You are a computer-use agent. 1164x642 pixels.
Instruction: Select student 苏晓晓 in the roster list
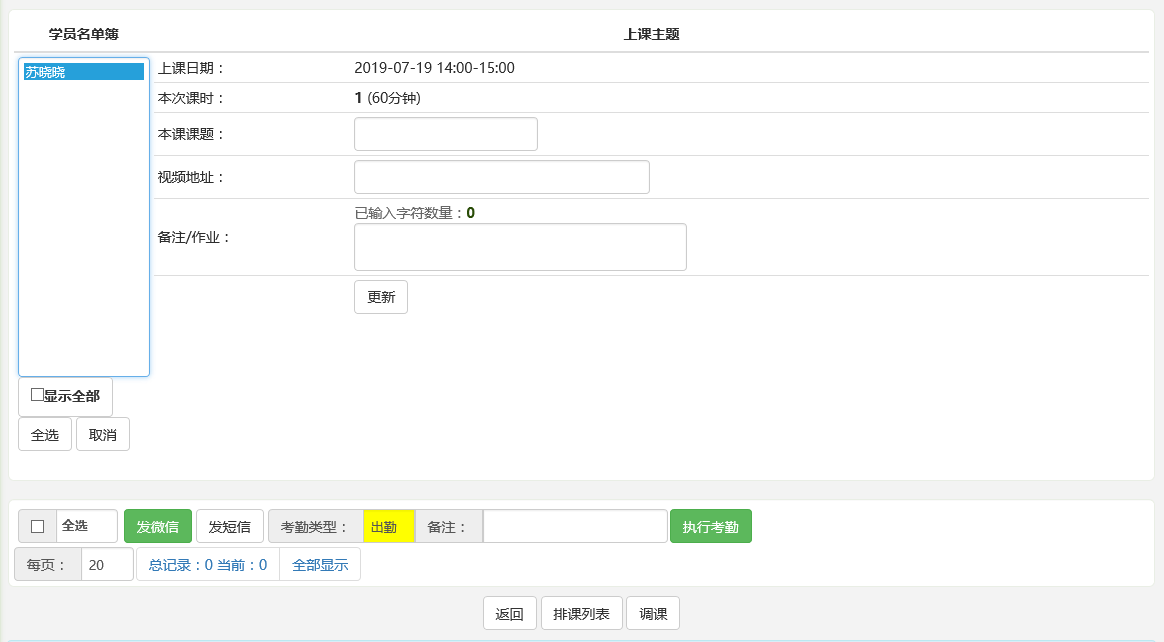[83, 72]
